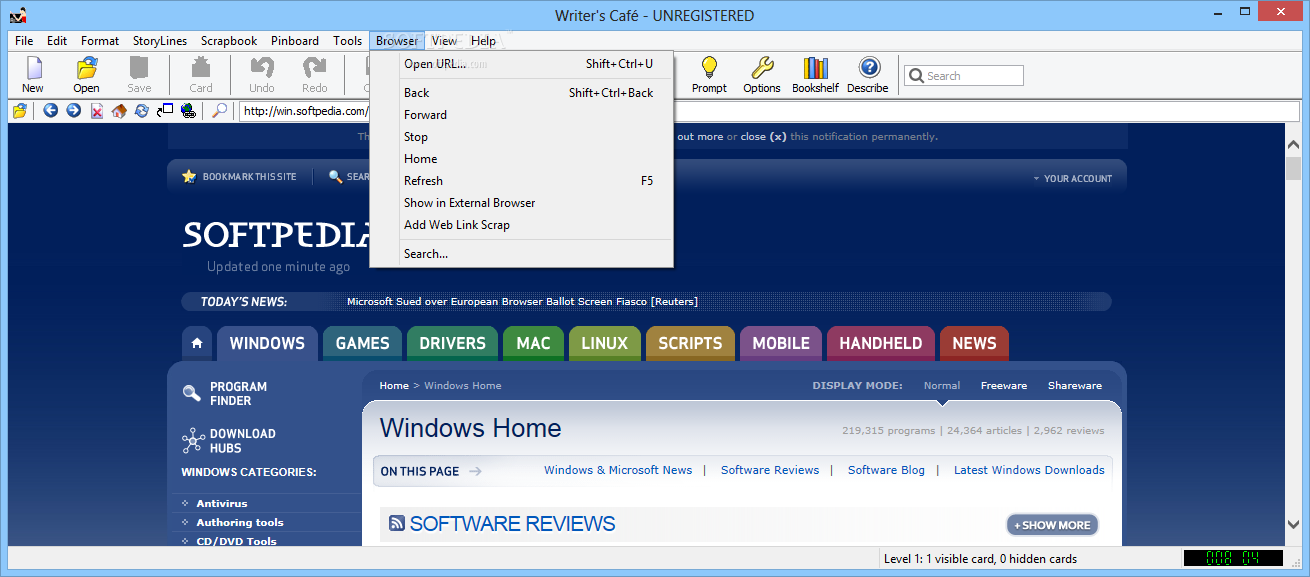Choose Refresh in the Browser menu

(x=521, y=181)
